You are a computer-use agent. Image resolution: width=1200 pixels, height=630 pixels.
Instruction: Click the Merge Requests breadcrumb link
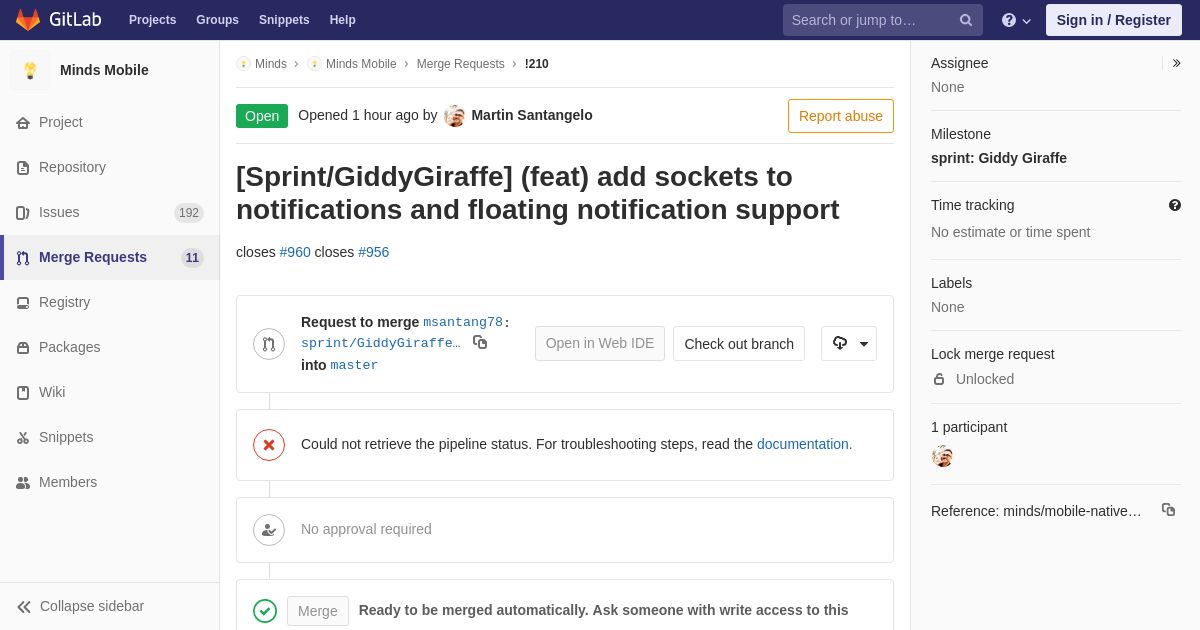click(461, 64)
